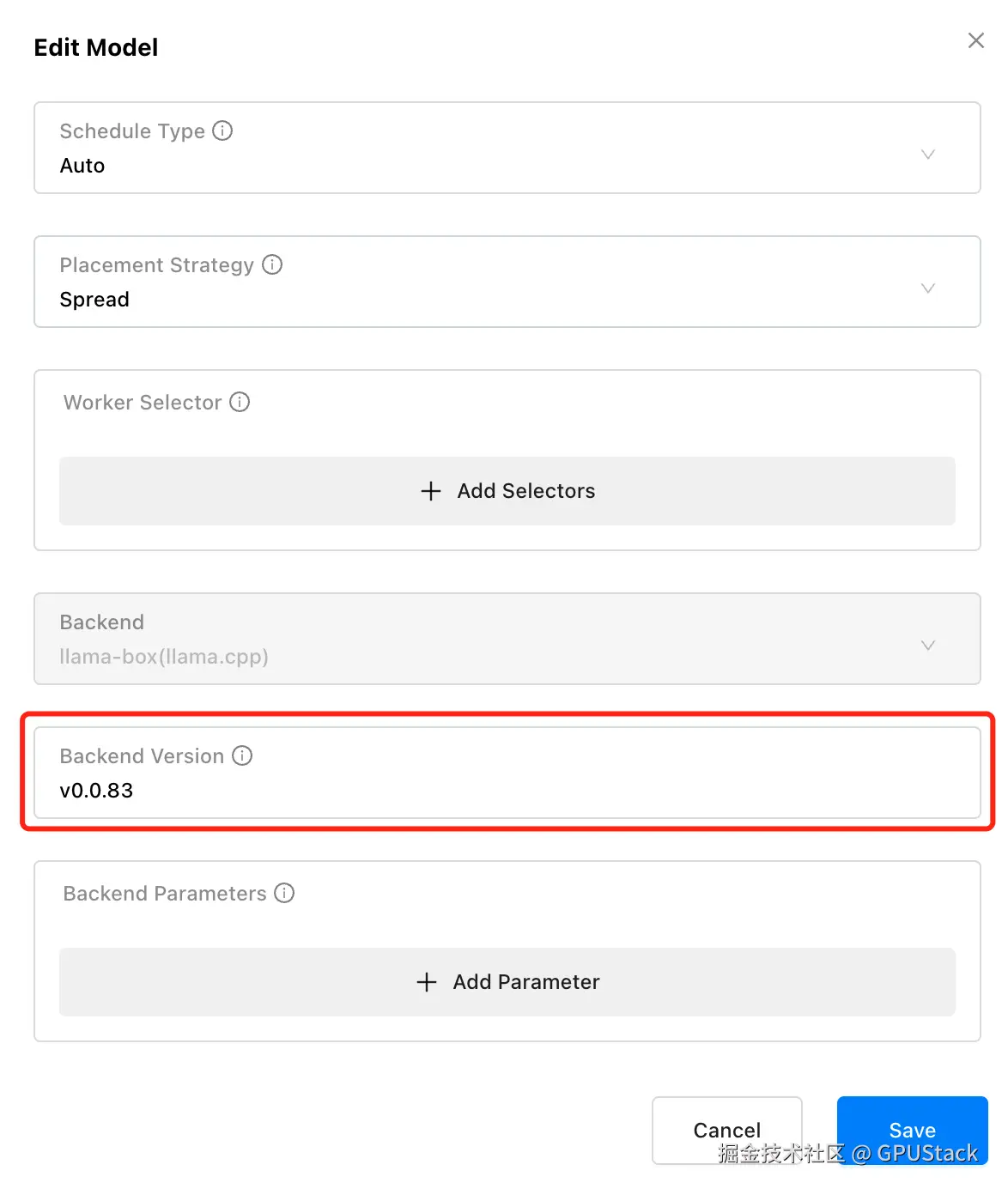This screenshot has width=1008, height=1195.
Task: Click the llama-box(llama.cpp) backend value
Action: [164, 657]
